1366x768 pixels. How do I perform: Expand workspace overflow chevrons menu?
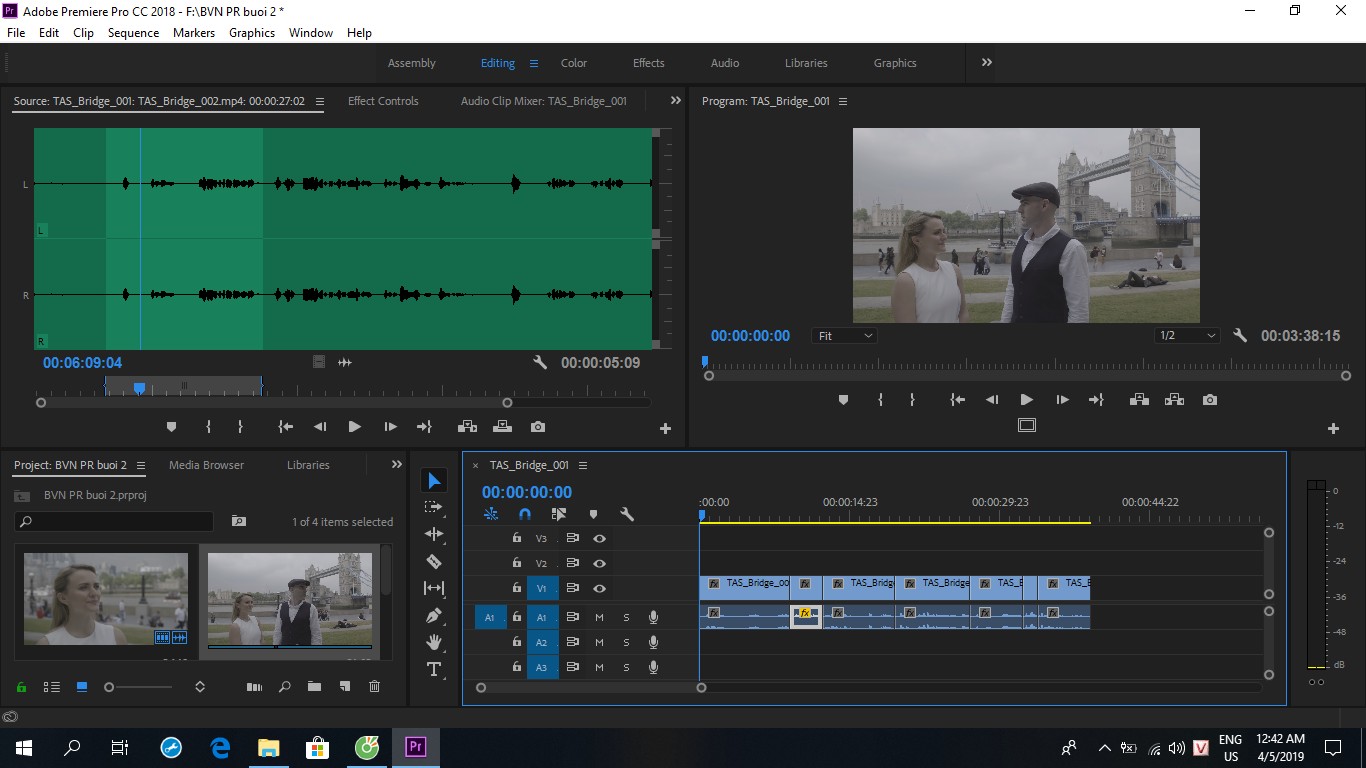987,62
